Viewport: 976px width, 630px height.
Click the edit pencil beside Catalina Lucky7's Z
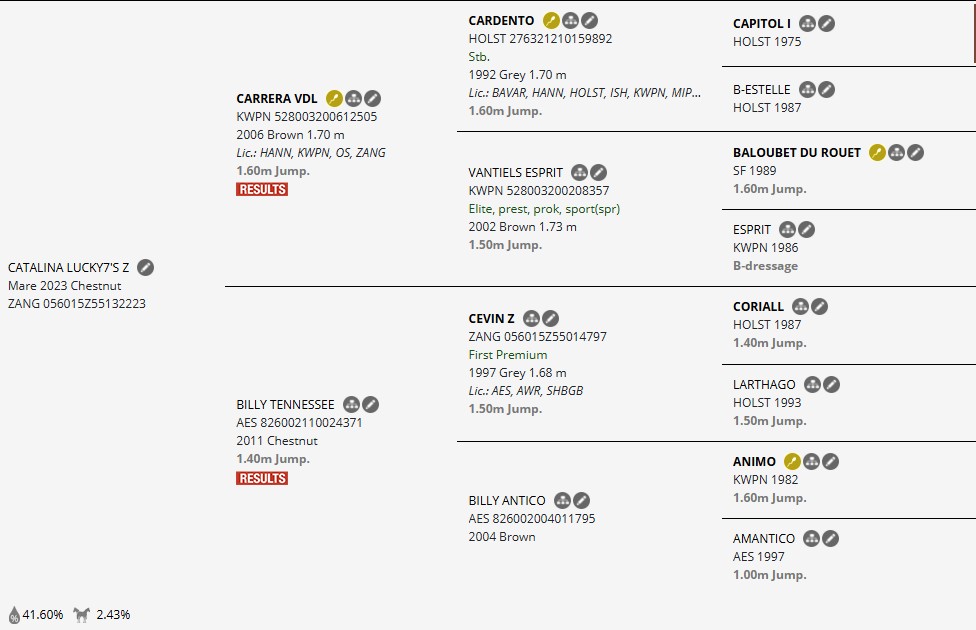coord(146,267)
